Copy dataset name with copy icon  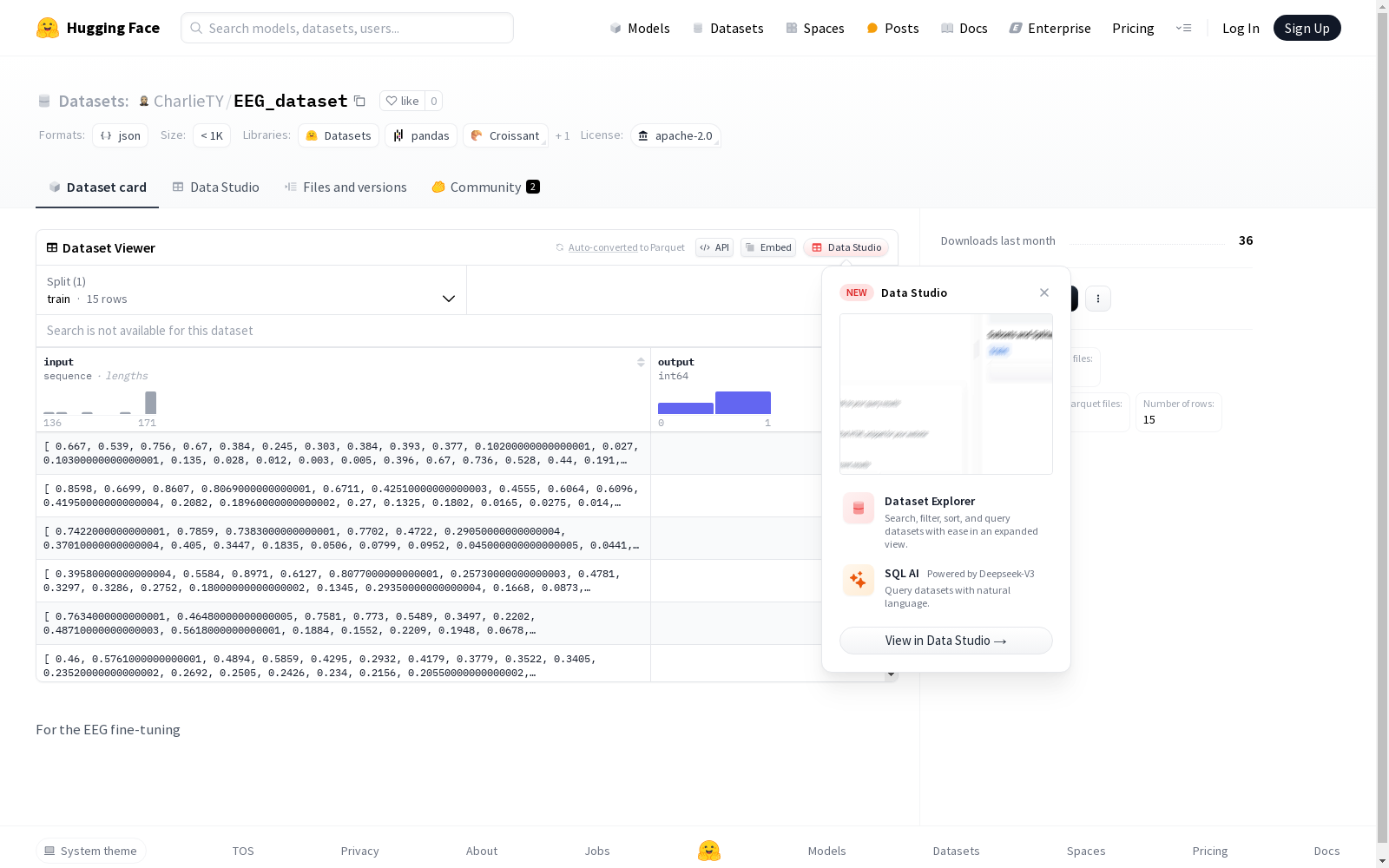(359, 101)
